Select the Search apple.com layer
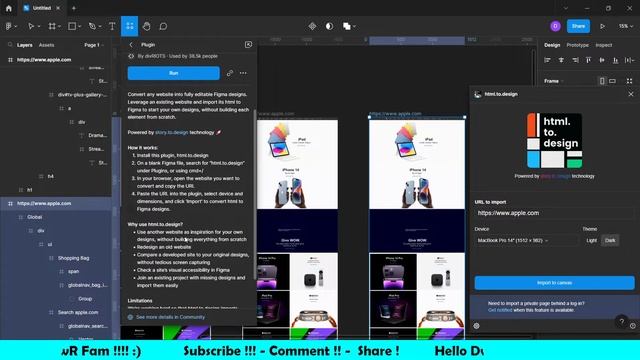This screenshot has height=360, width=640. point(78,312)
